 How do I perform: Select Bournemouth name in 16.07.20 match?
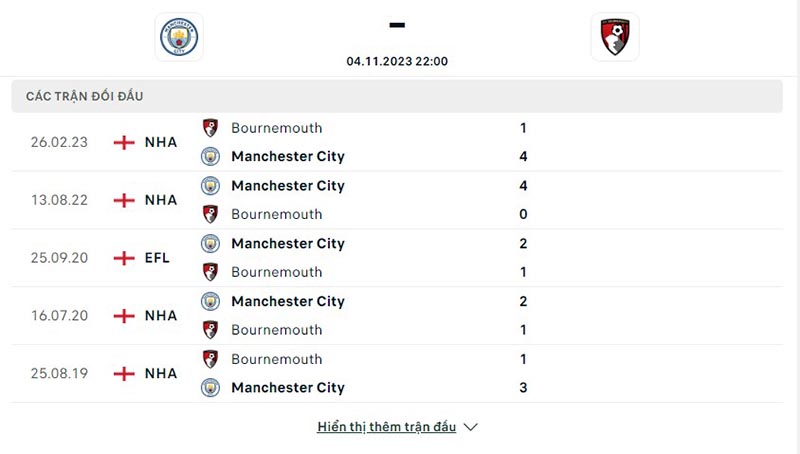(276, 330)
